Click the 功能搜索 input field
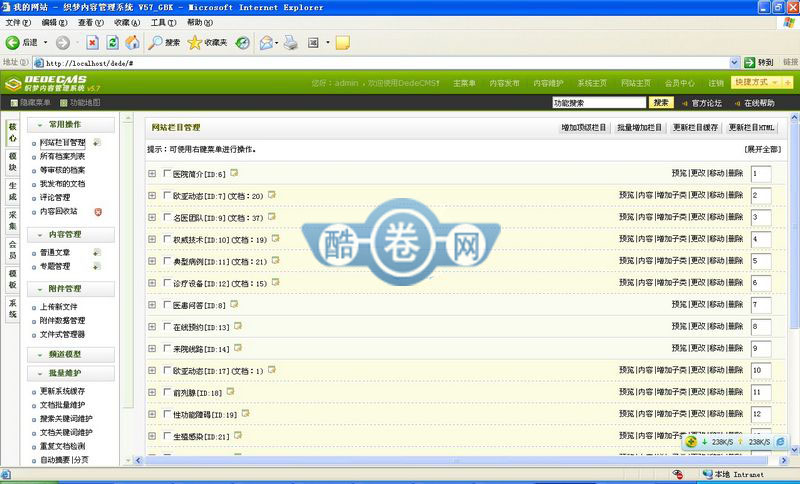This screenshot has height=484, width=800. (599, 103)
